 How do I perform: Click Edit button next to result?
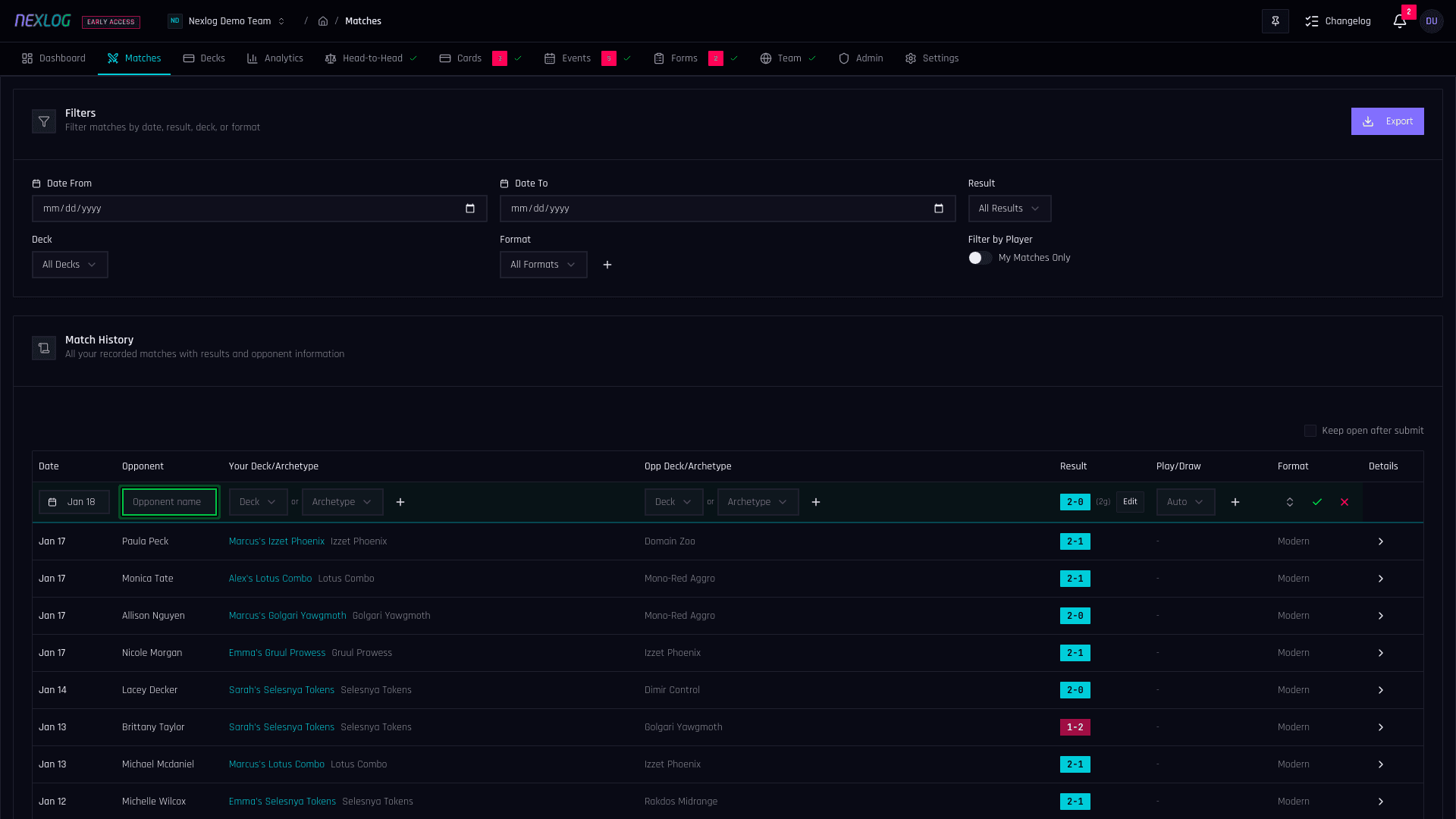[x=1130, y=502]
